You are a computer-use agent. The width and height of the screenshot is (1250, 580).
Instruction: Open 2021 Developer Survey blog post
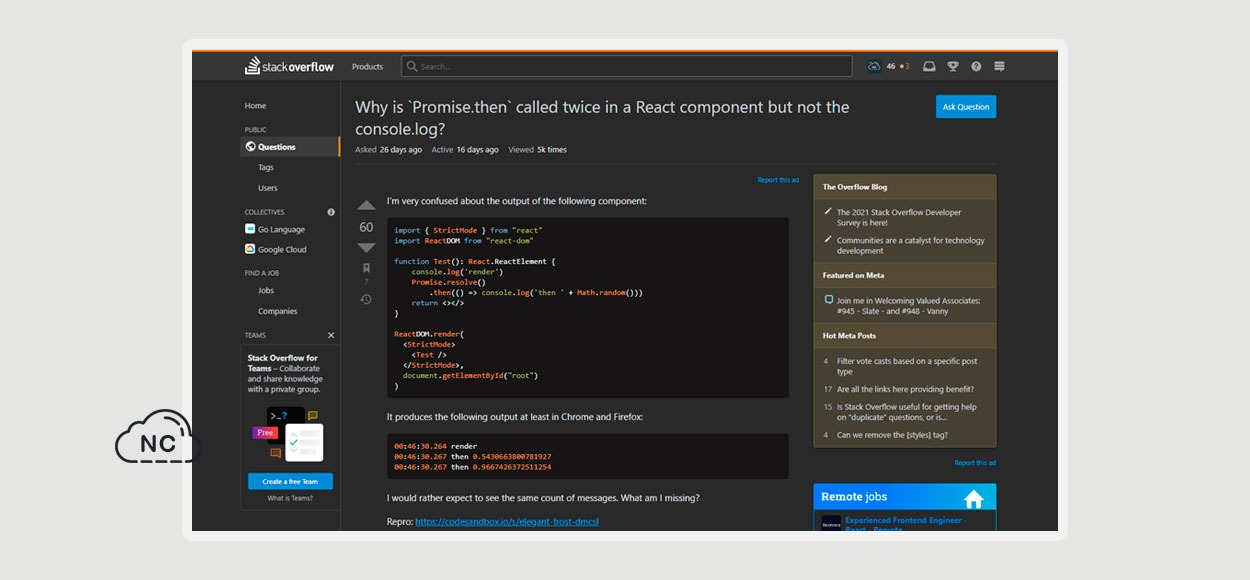(899, 218)
